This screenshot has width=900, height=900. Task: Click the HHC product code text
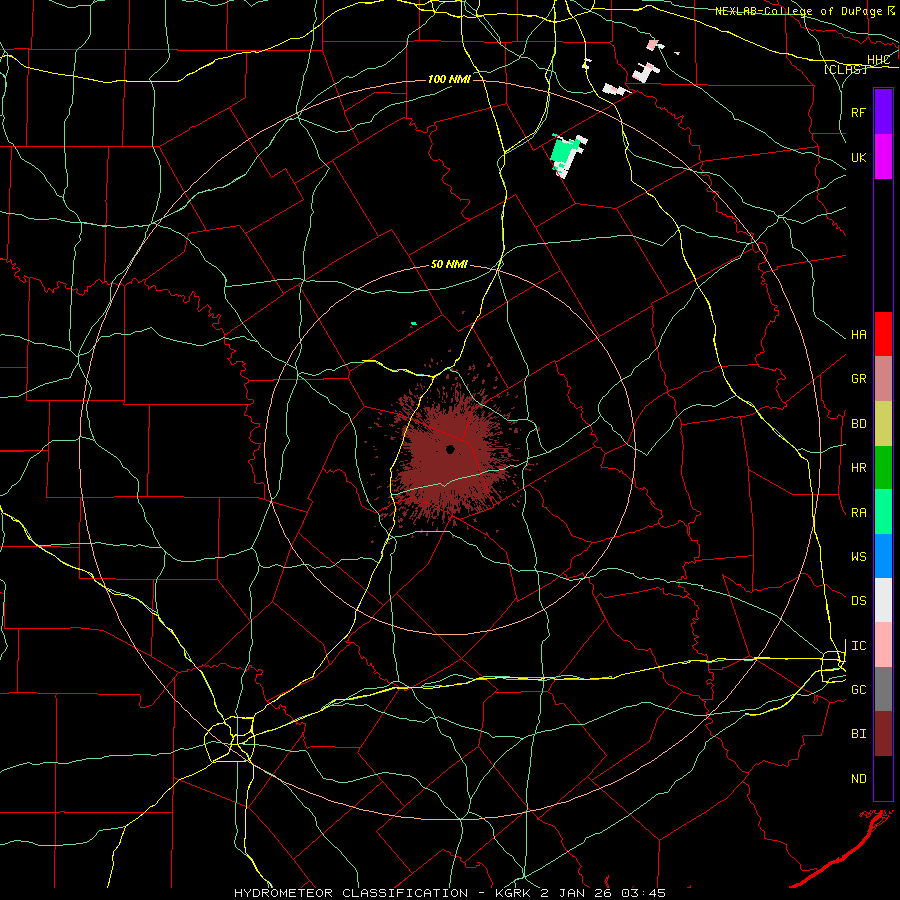878,60
